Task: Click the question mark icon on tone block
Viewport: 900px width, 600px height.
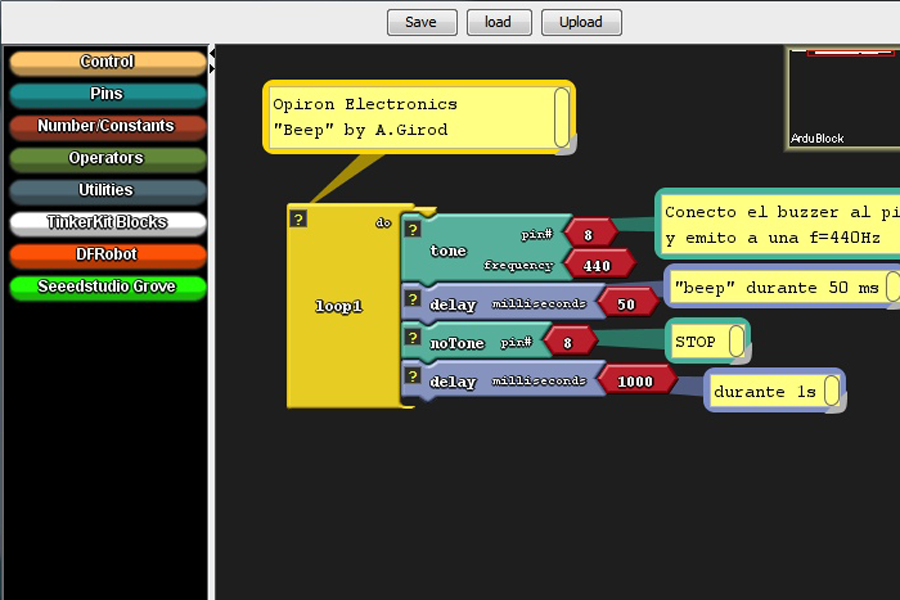Action: point(412,229)
